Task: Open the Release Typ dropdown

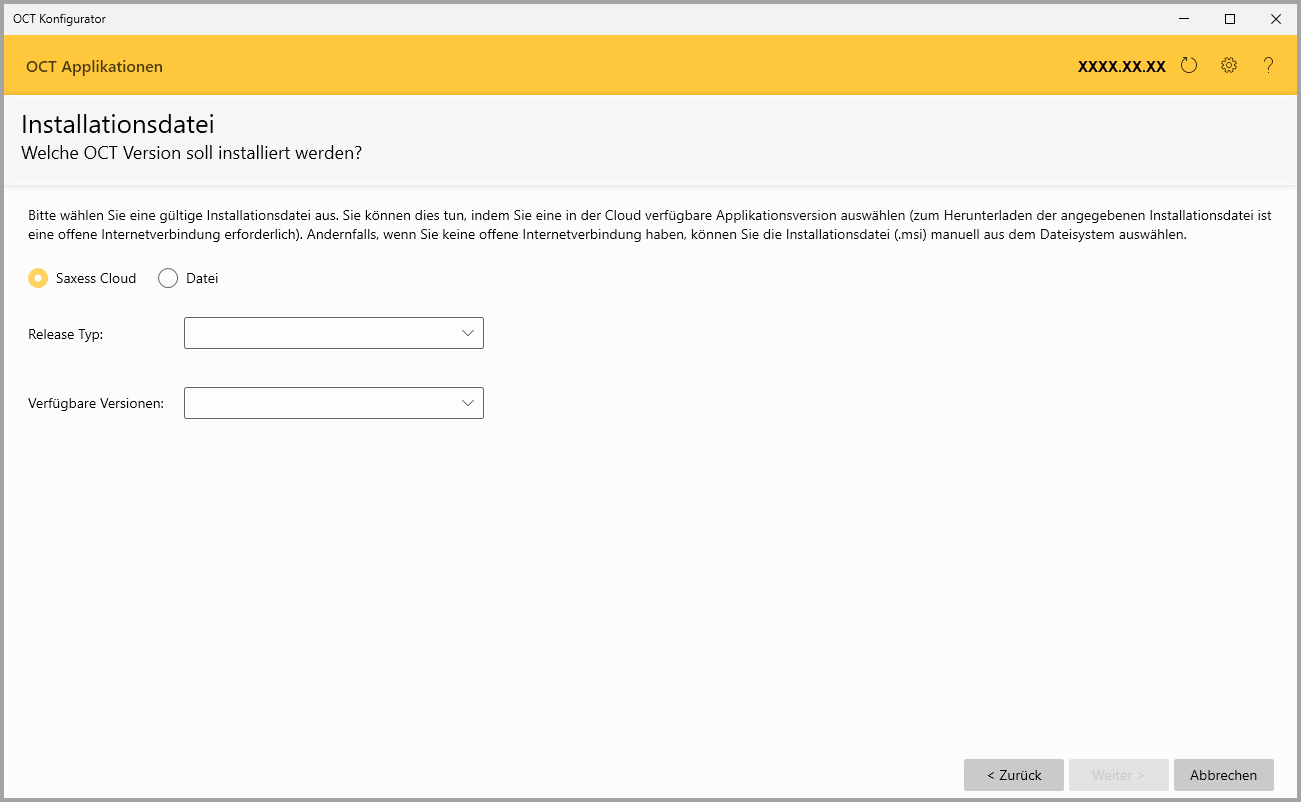Action: coord(334,333)
